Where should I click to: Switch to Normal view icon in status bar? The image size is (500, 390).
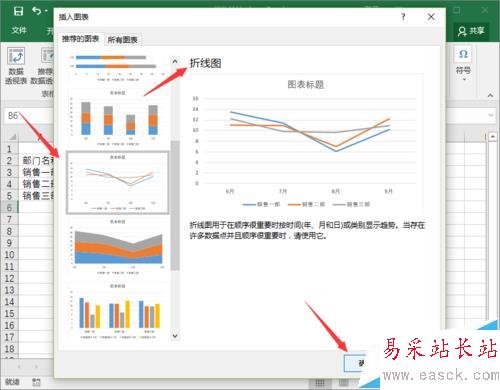tap(320, 383)
